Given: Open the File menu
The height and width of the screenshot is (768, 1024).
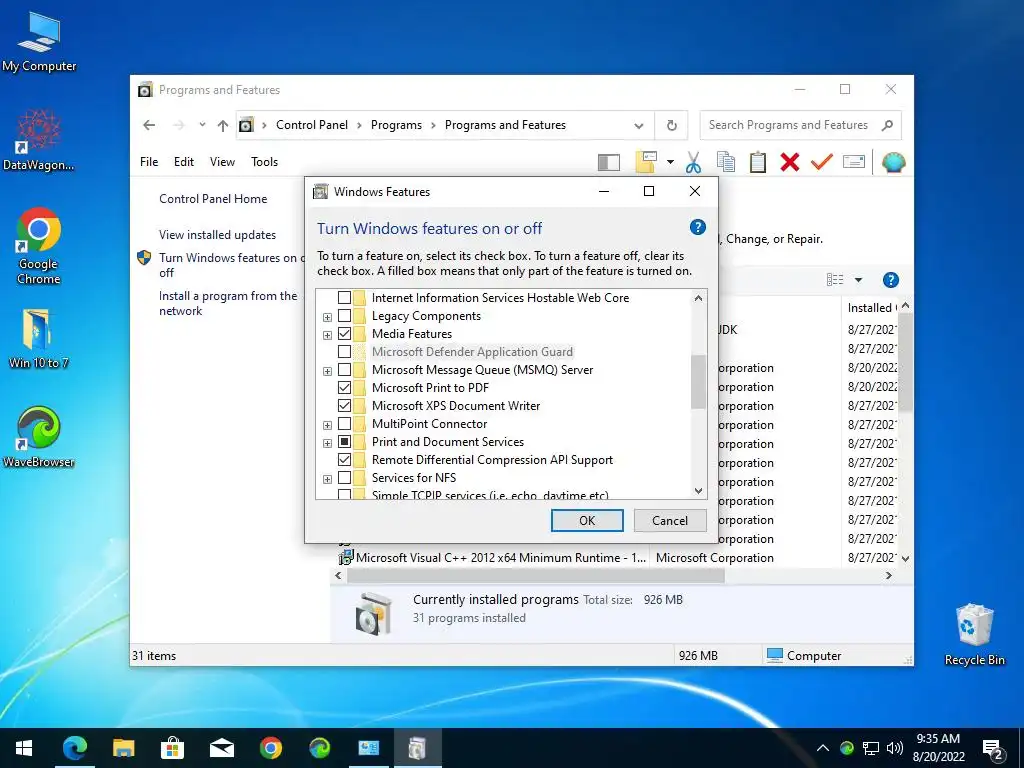Looking at the screenshot, I should point(149,162).
